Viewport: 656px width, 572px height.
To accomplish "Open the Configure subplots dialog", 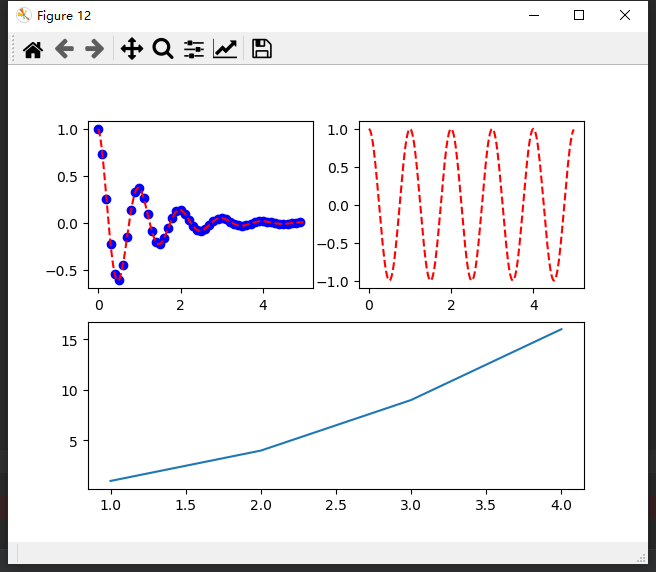I will pos(194,49).
